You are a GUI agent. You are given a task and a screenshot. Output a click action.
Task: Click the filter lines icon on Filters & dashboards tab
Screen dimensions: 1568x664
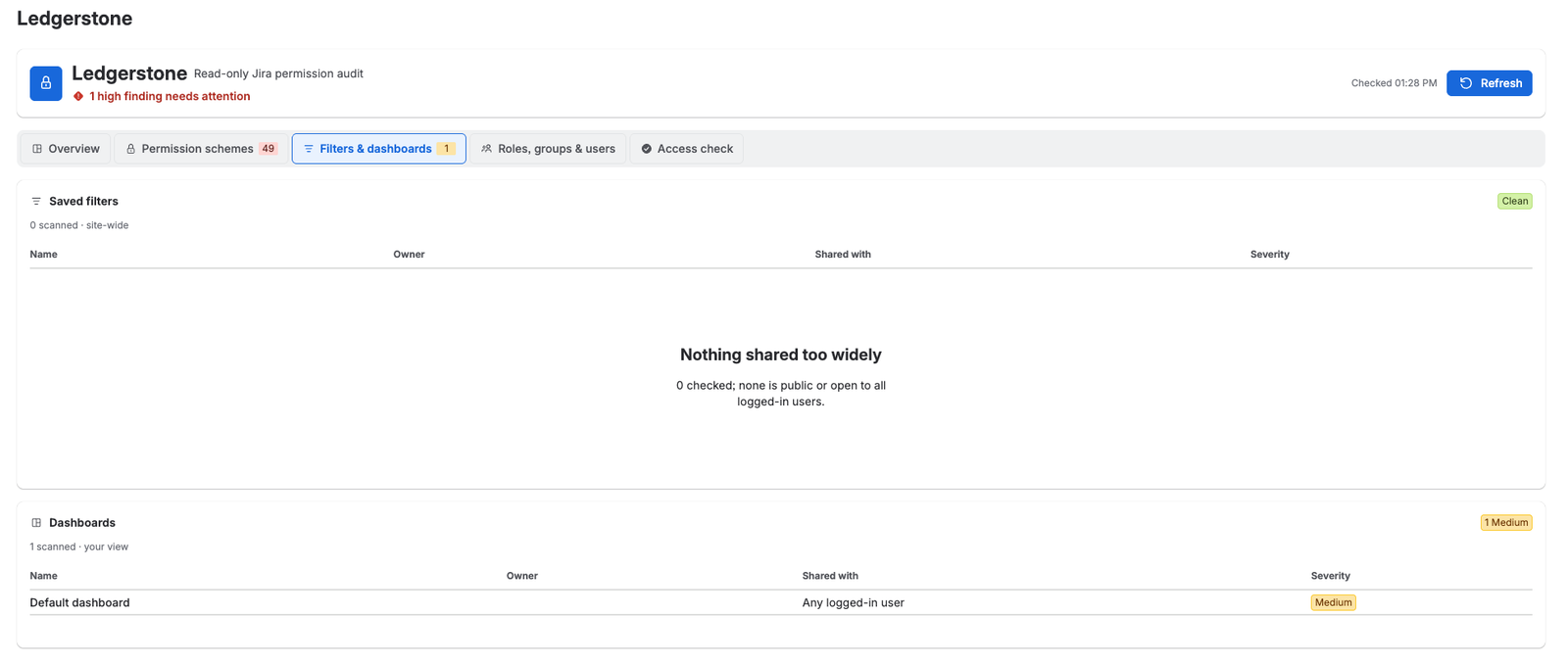coord(309,149)
